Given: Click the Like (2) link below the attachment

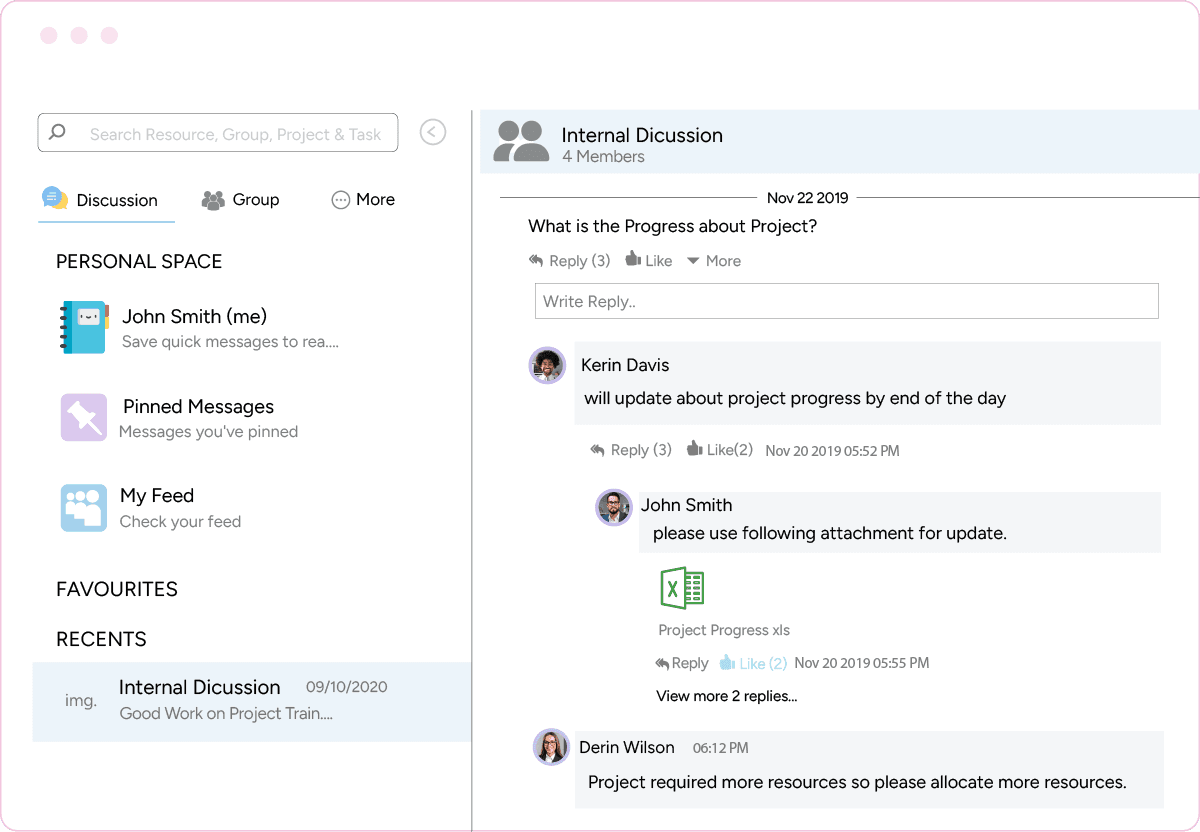Looking at the screenshot, I should pos(753,662).
